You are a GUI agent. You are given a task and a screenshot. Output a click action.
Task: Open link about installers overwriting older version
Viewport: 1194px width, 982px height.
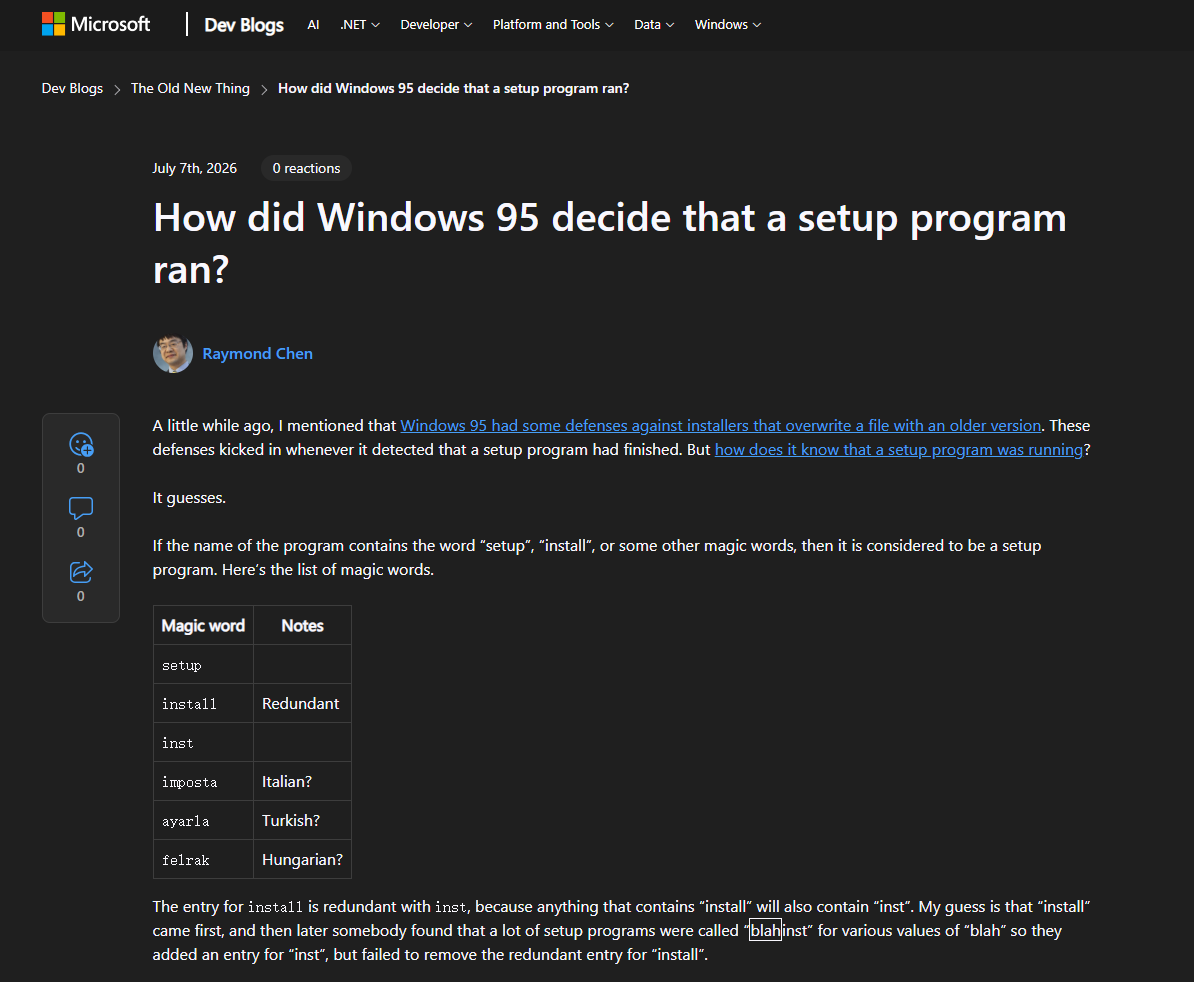point(720,426)
